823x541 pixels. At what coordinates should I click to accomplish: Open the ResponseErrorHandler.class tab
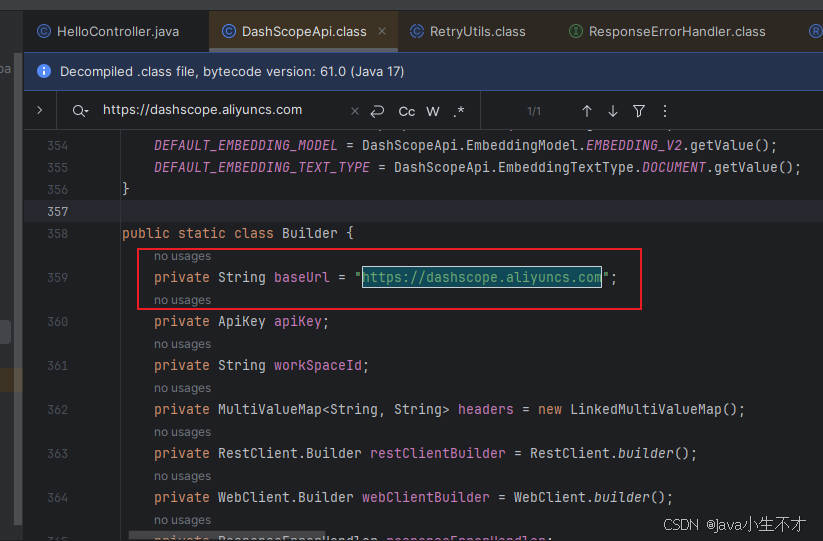[x=667, y=31]
